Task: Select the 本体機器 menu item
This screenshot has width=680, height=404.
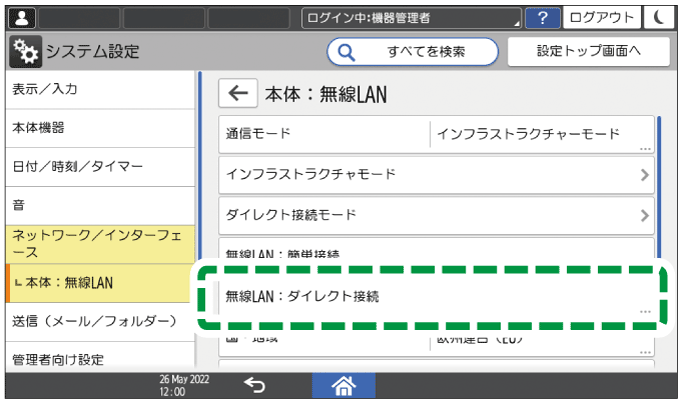Action: pyautogui.click(x=100, y=128)
